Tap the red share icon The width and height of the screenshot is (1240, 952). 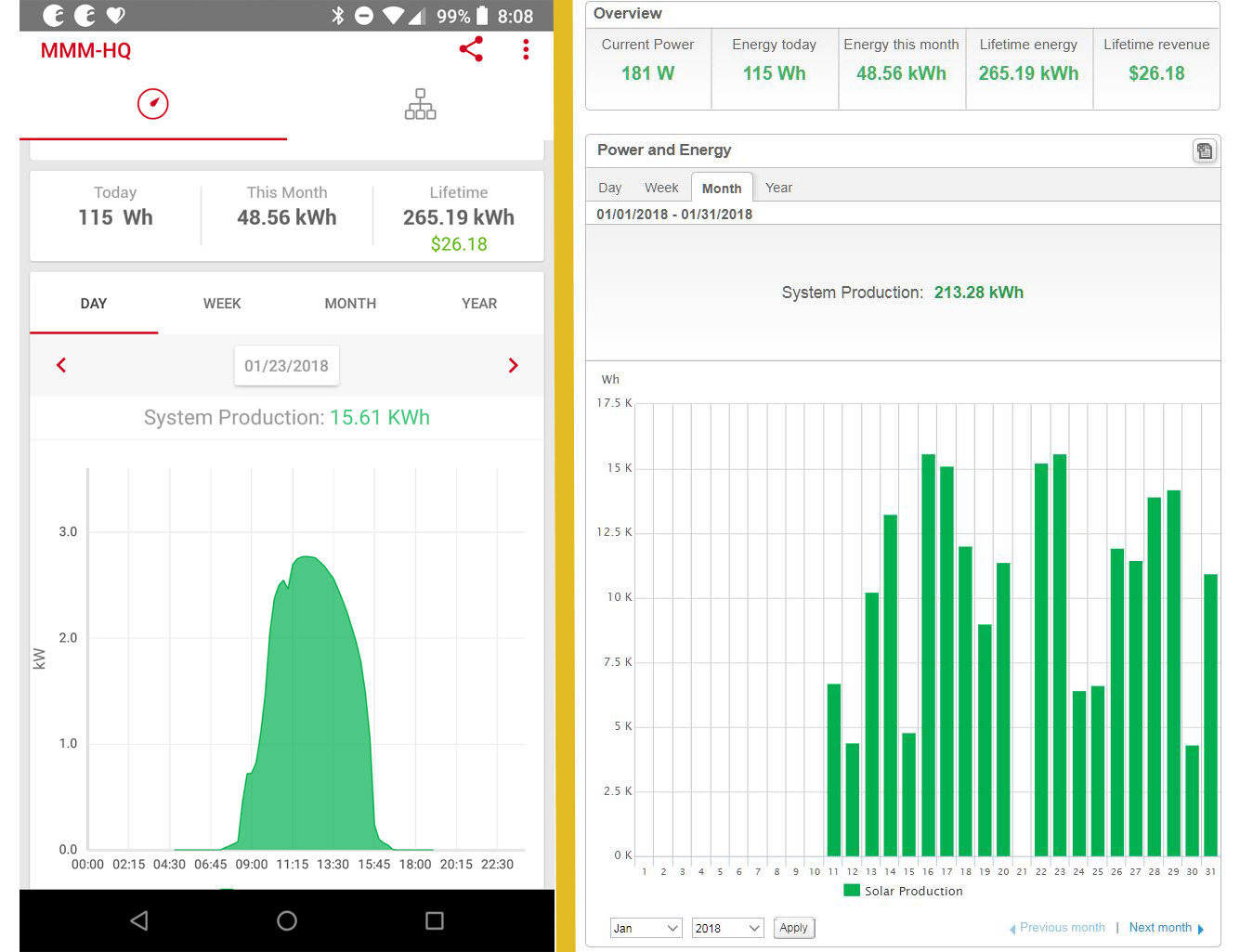471,49
